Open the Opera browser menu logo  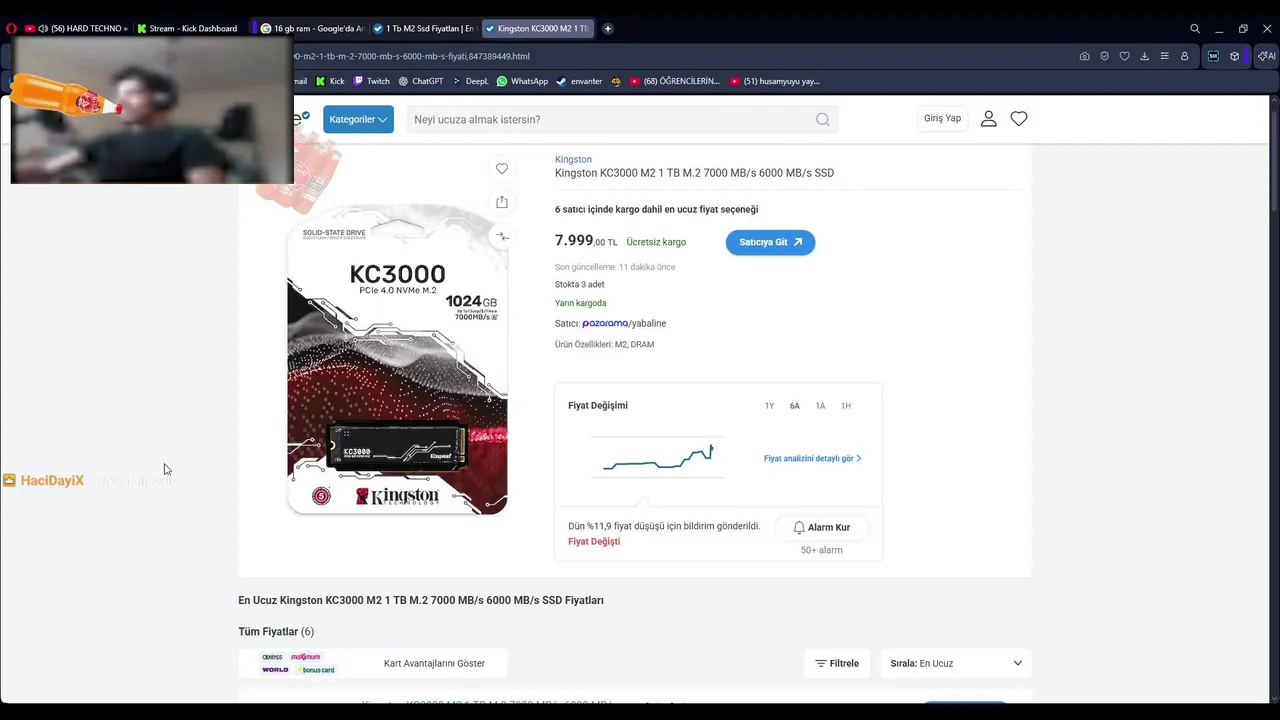(x=10, y=29)
